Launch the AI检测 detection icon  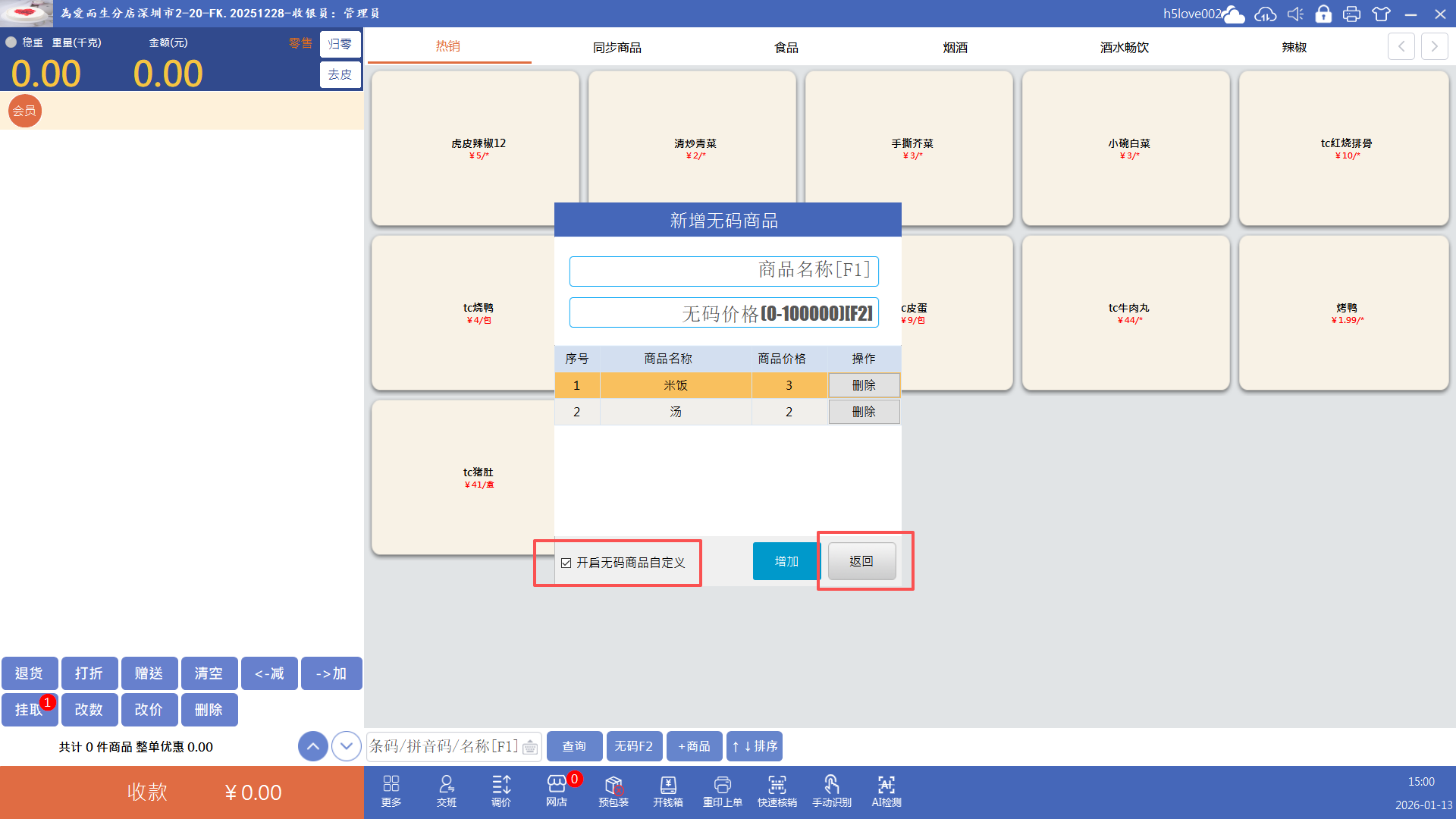(886, 790)
